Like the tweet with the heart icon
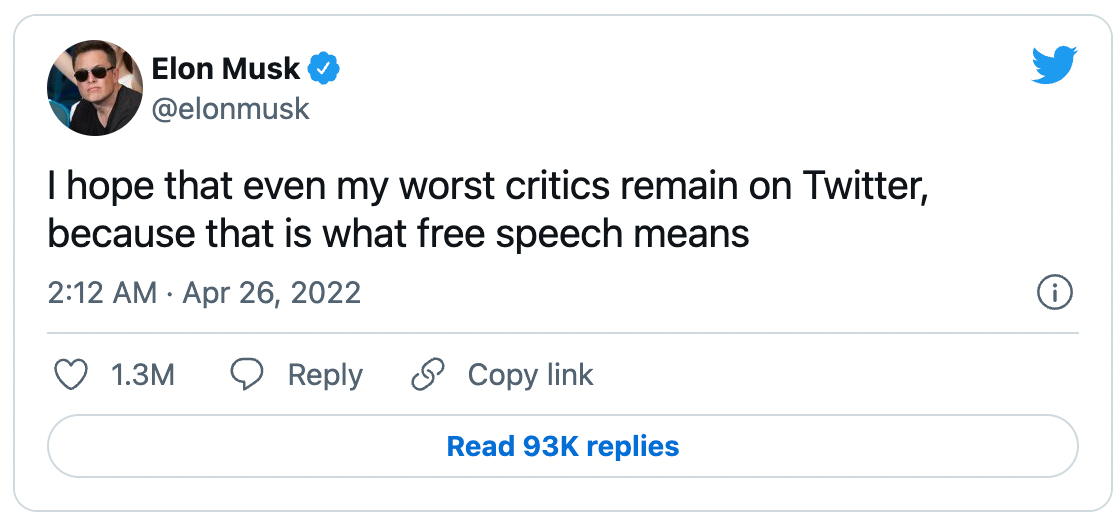Image resolution: width=1120 pixels, height=520 pixels. tap(70, 375)
